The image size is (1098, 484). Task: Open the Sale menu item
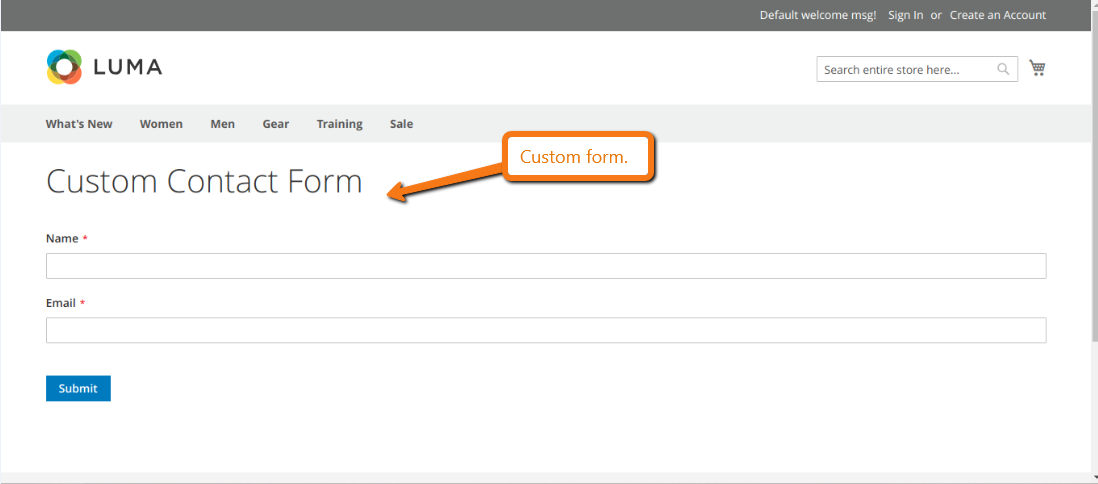coord(401,124)
